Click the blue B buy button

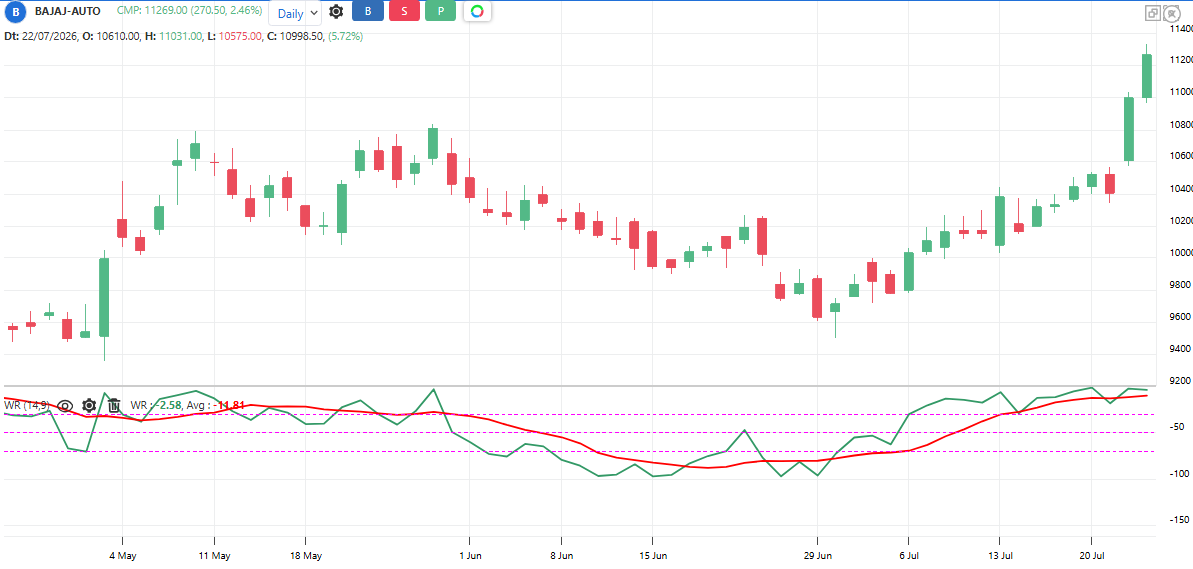(x=368, y=12)
